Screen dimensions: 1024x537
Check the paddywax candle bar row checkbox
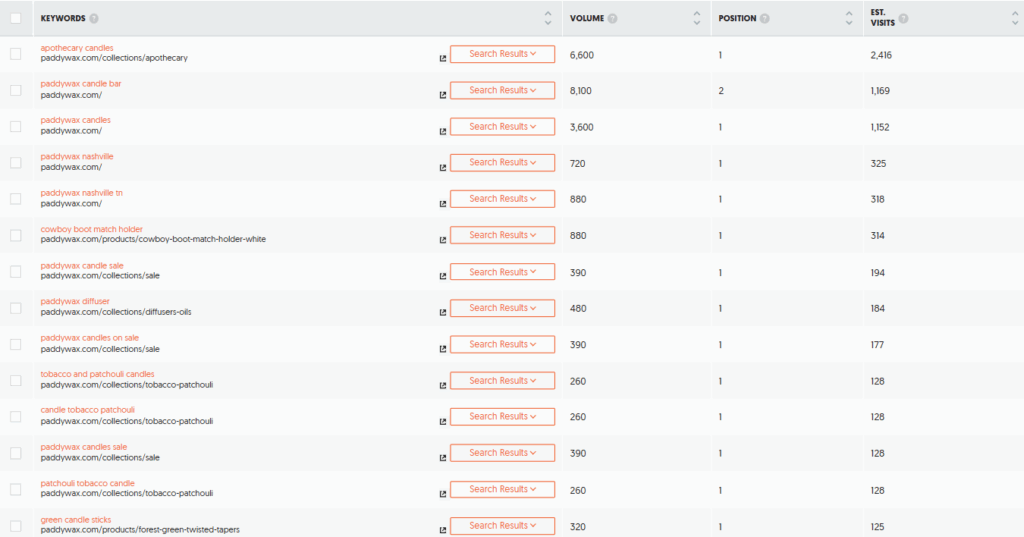point(16,90)
